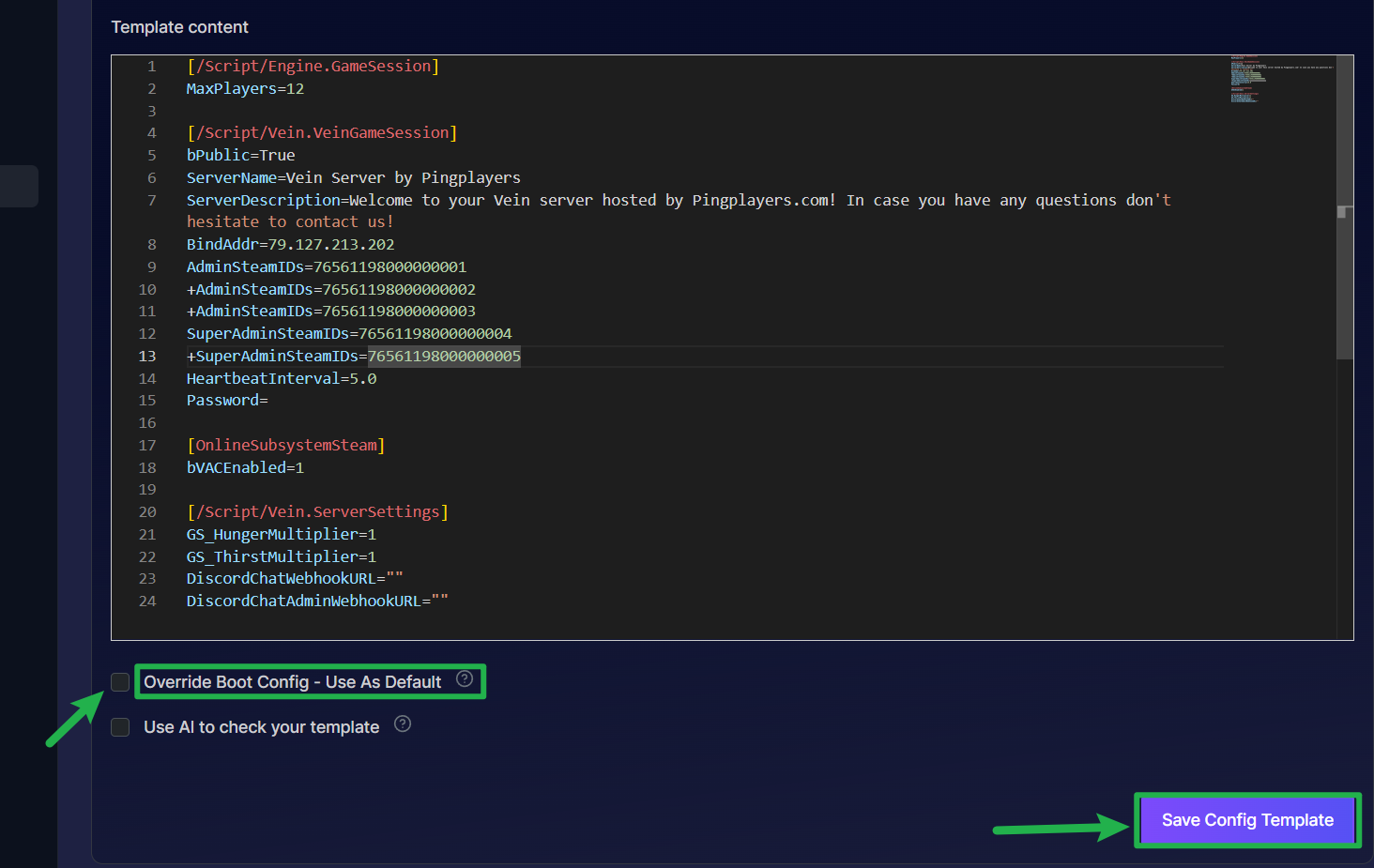The image size is (1374, 868).
Task: Click the bVACEnabled=1 setting line
Action: click(x=245, y=468)
